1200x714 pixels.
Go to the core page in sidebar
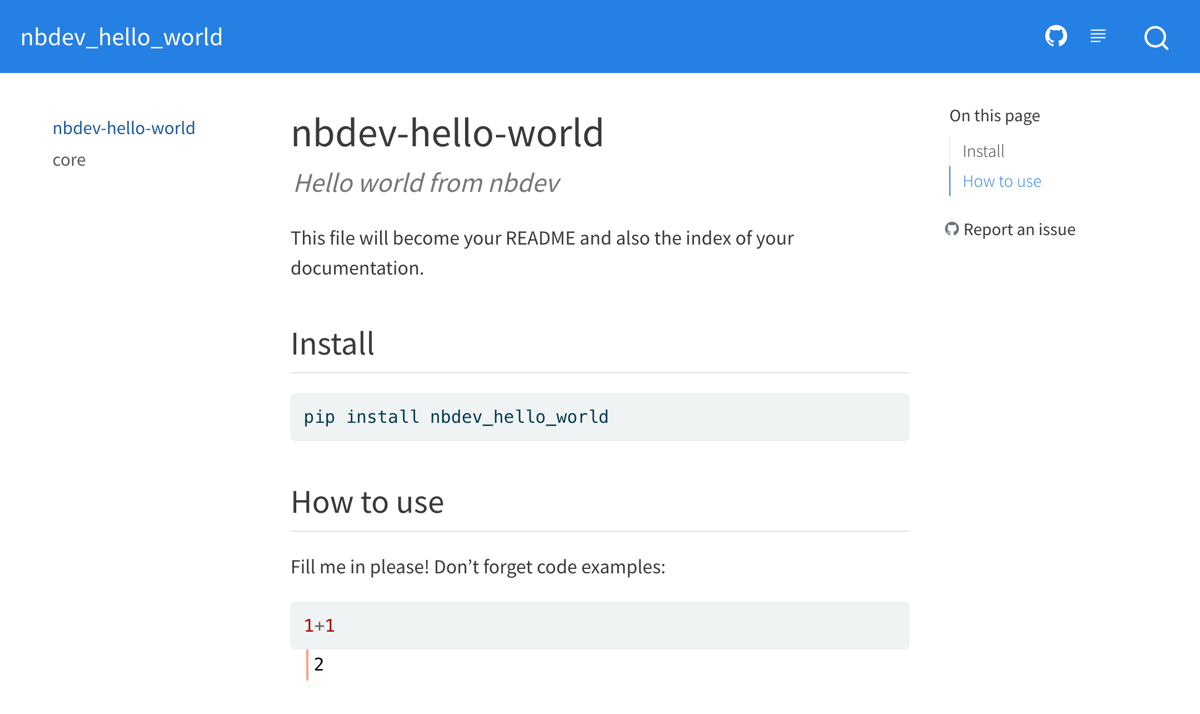coord(69,160)
